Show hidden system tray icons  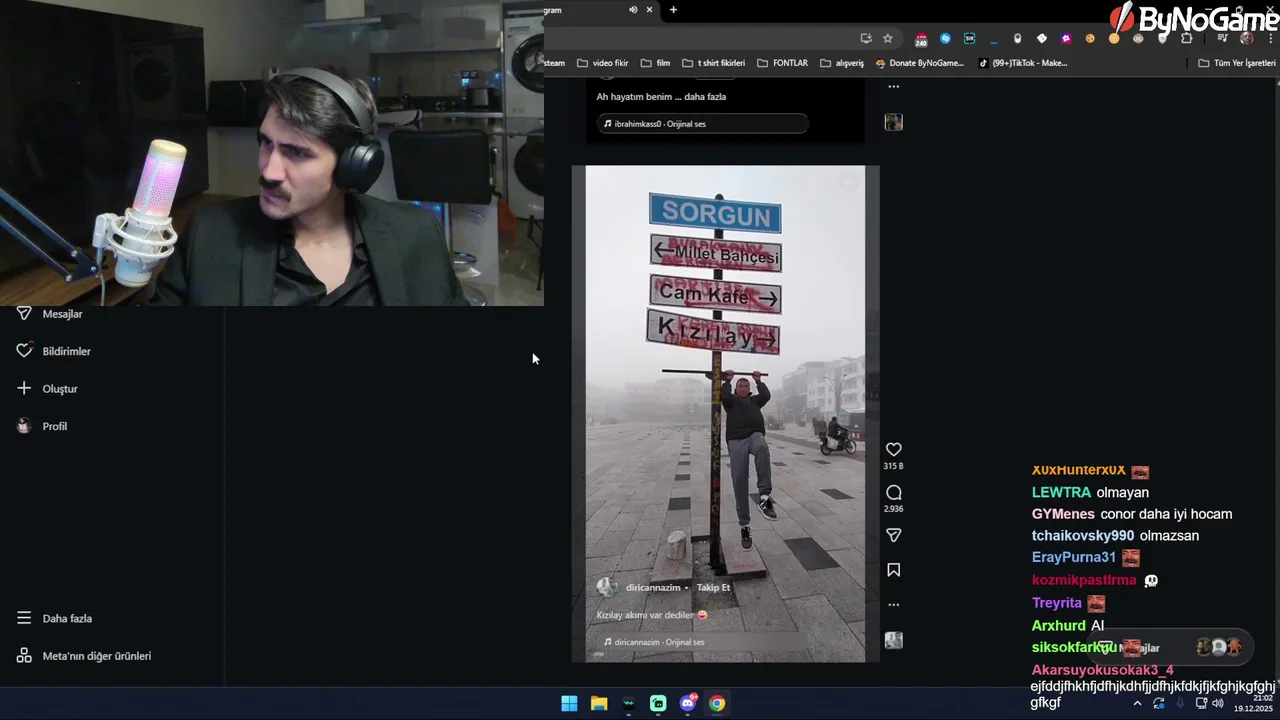pyautogui.click(x=1137, y=703)
